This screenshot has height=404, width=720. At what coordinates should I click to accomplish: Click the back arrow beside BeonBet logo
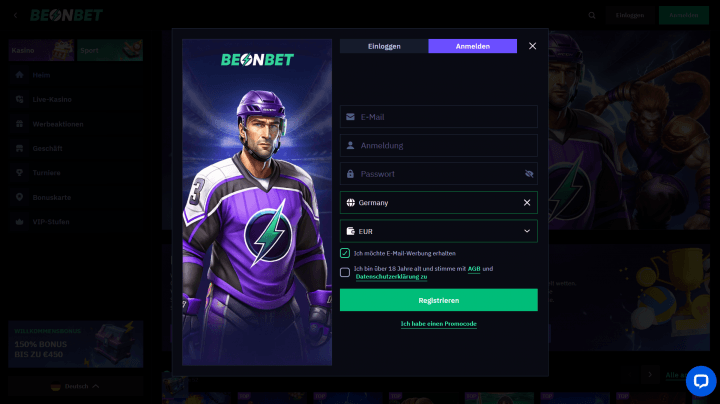15,15
